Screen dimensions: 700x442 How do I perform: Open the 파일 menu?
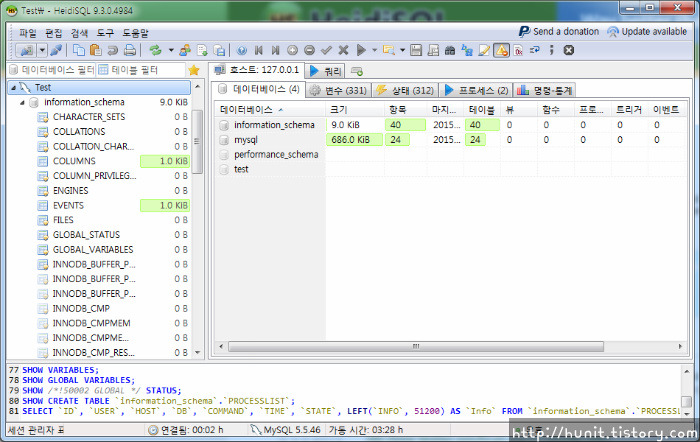pyautogui.click(x=28, y=33)
